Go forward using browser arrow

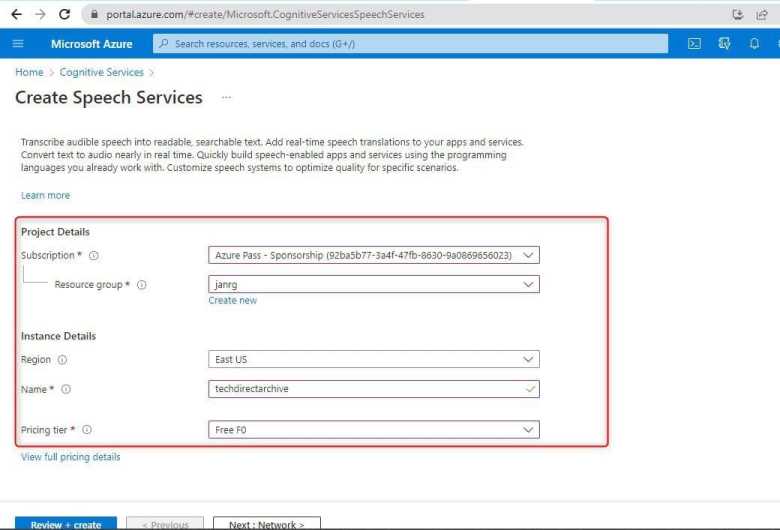click(40, 14)
